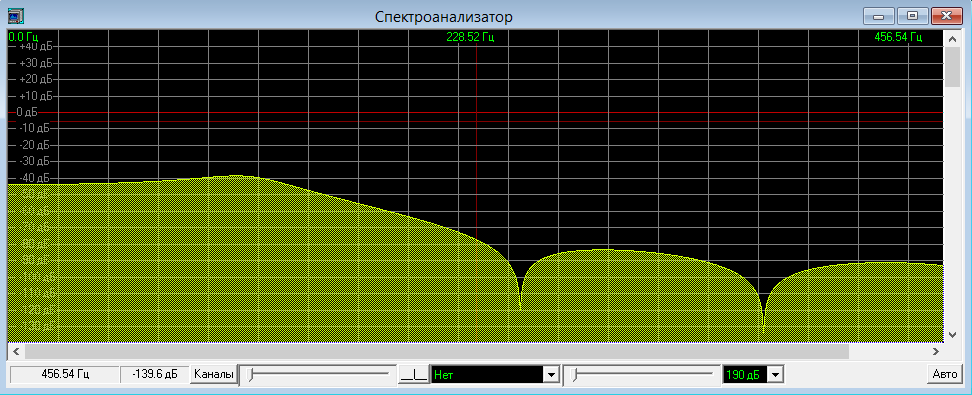Click the slider next to the Каналы button
Screen dimensions: 972x395
(x=319, y=375)
